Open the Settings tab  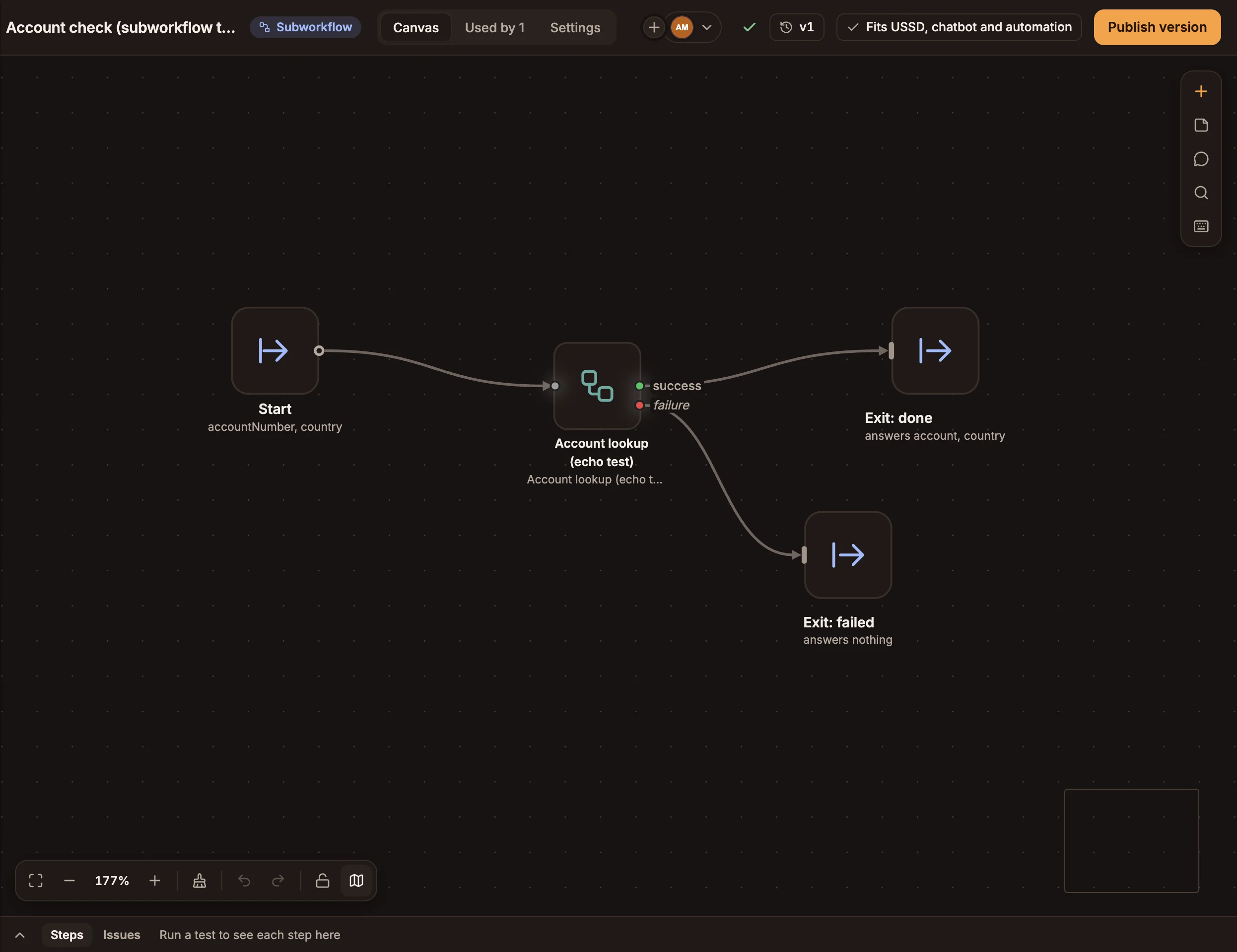575,27
